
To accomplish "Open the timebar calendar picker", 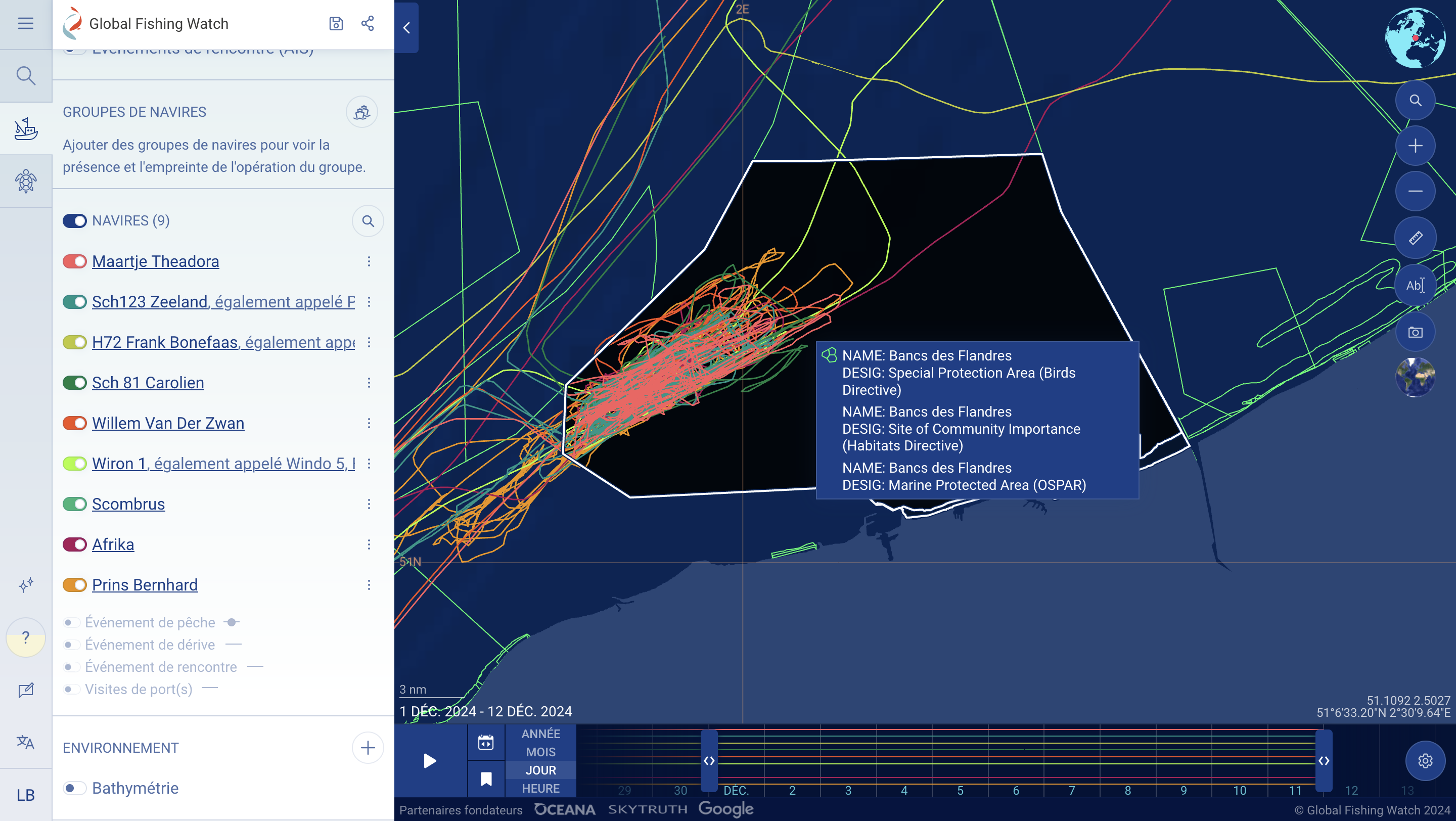I will click(x=485, y=743).
